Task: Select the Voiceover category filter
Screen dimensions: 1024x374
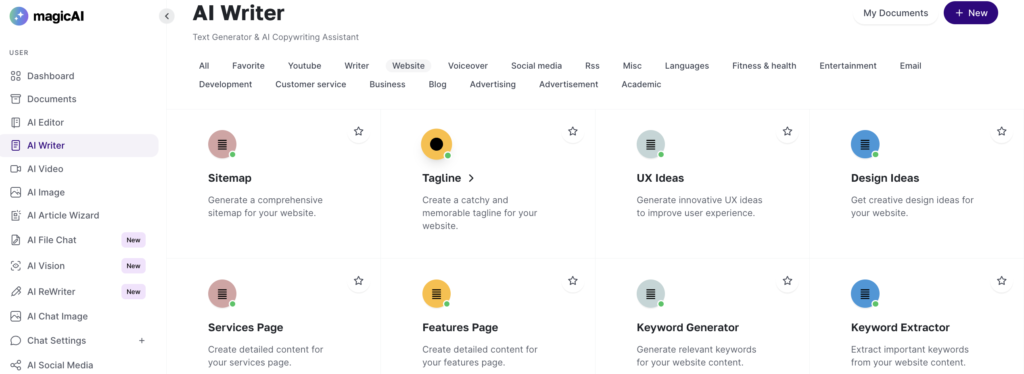Action: (468, 66)
